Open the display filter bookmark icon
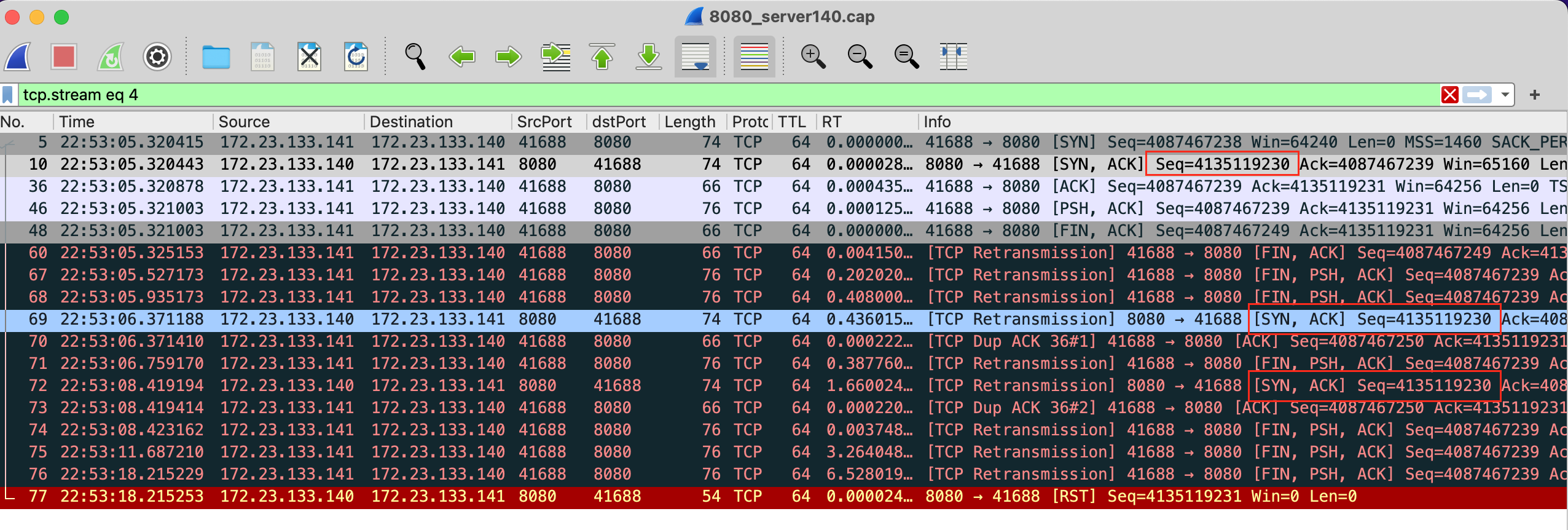1568x530 pixels. (x=8, y=95)
